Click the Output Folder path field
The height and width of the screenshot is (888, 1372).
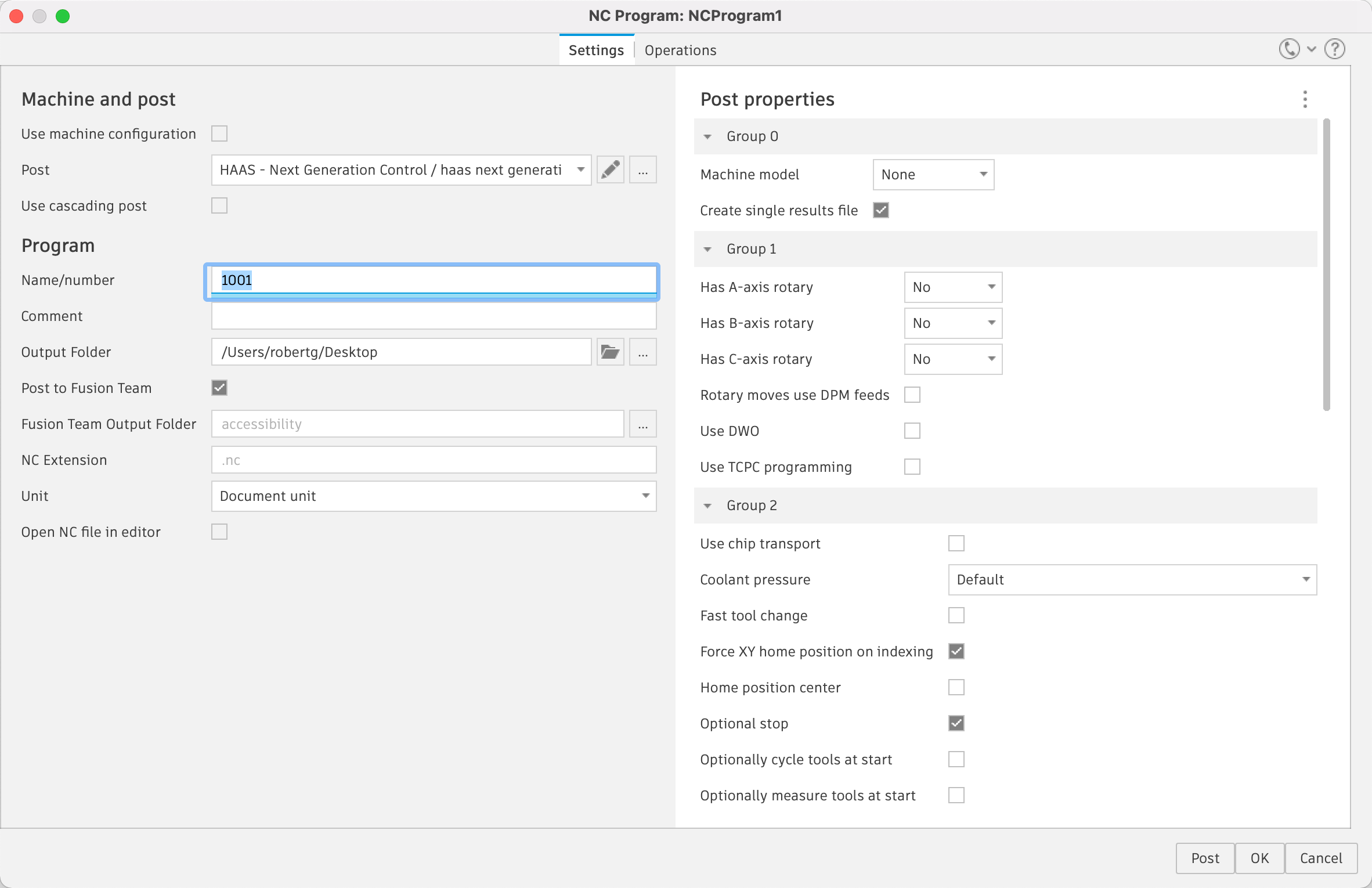point(402,352)
